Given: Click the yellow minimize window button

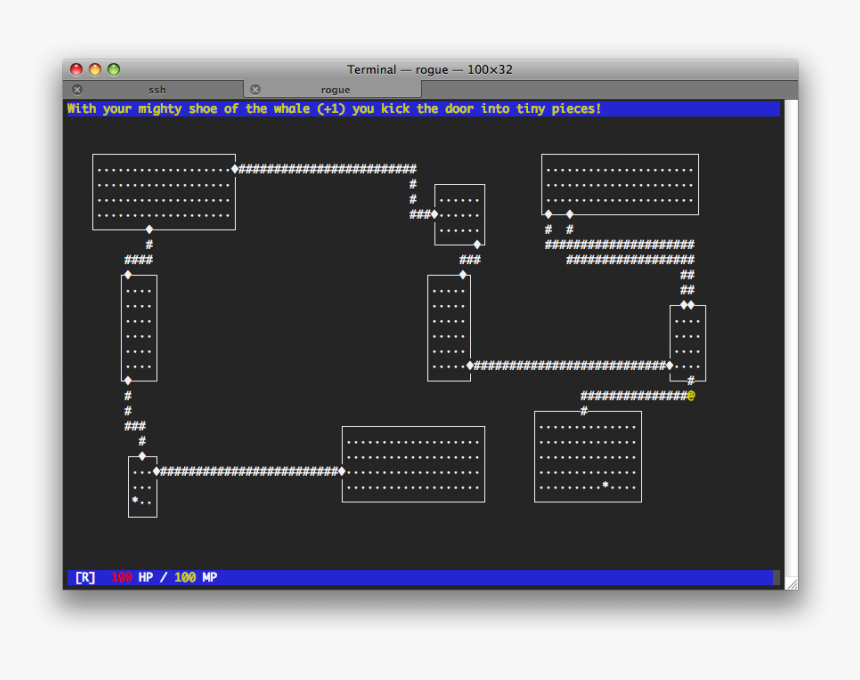Looking at the screenshot, I should click(95, 69).
